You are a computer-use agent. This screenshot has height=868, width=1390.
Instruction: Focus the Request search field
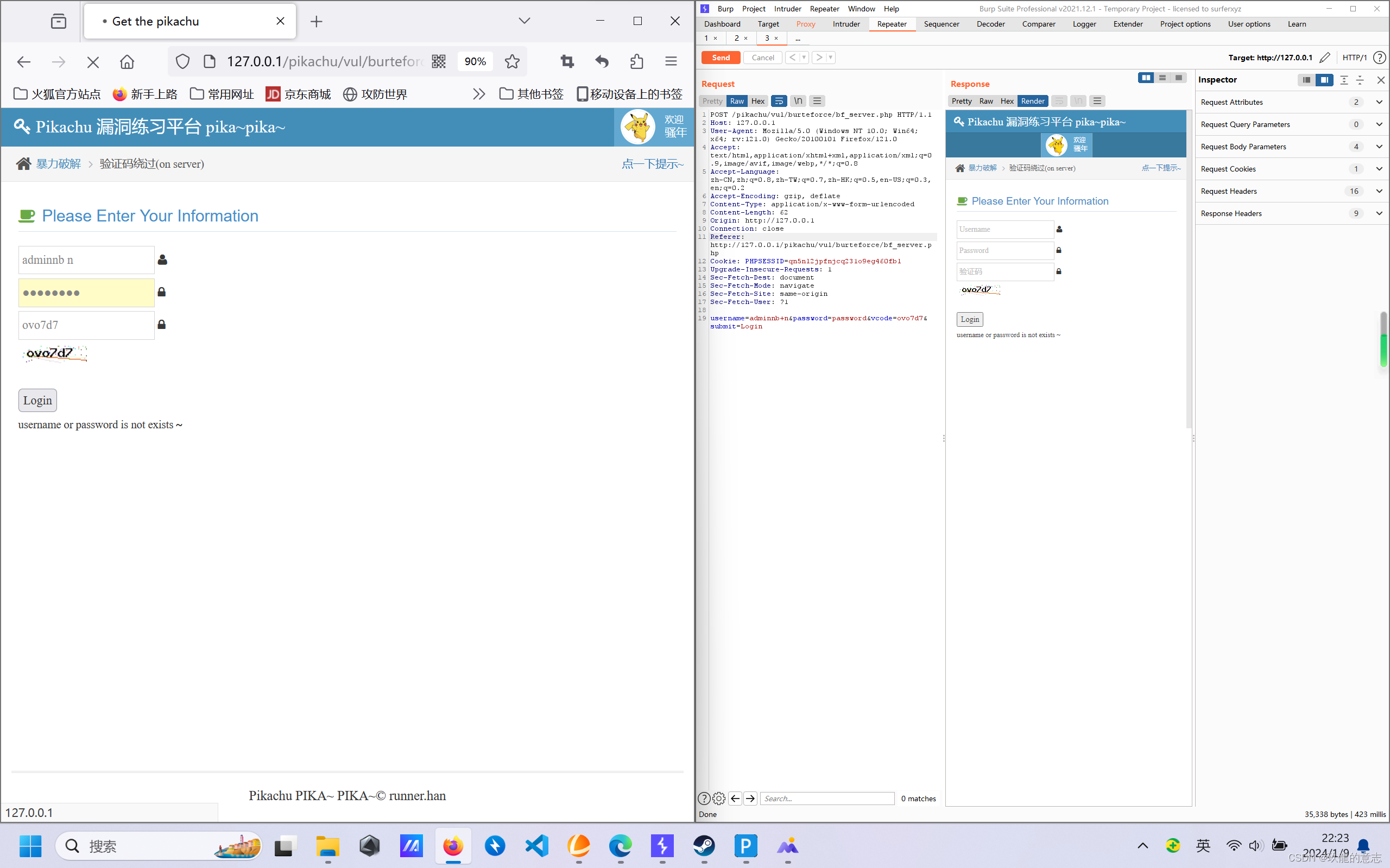[x=827, y=799]
